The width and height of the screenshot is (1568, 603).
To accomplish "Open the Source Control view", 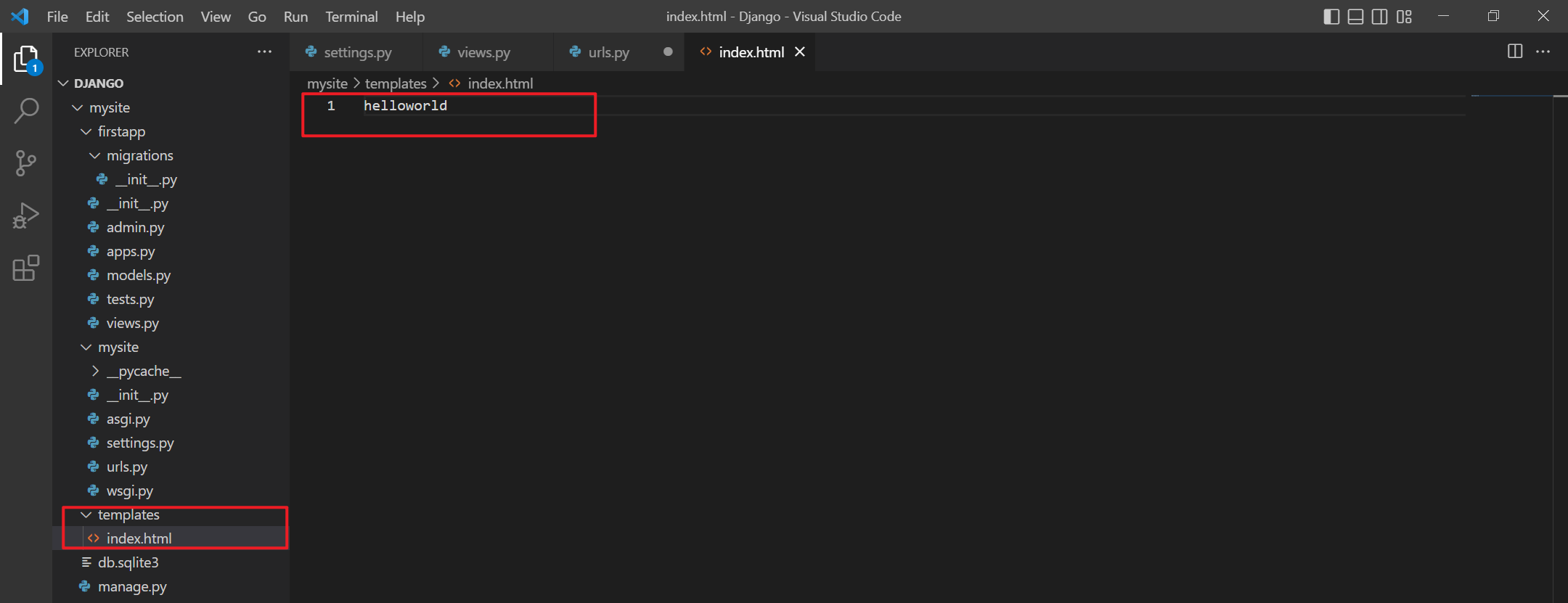I will click(26, 163).
